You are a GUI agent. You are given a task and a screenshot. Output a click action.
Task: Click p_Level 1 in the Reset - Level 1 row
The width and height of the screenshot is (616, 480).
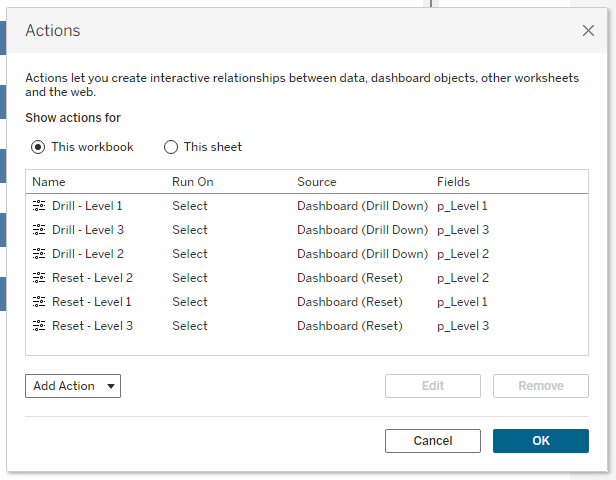(462, 302)
